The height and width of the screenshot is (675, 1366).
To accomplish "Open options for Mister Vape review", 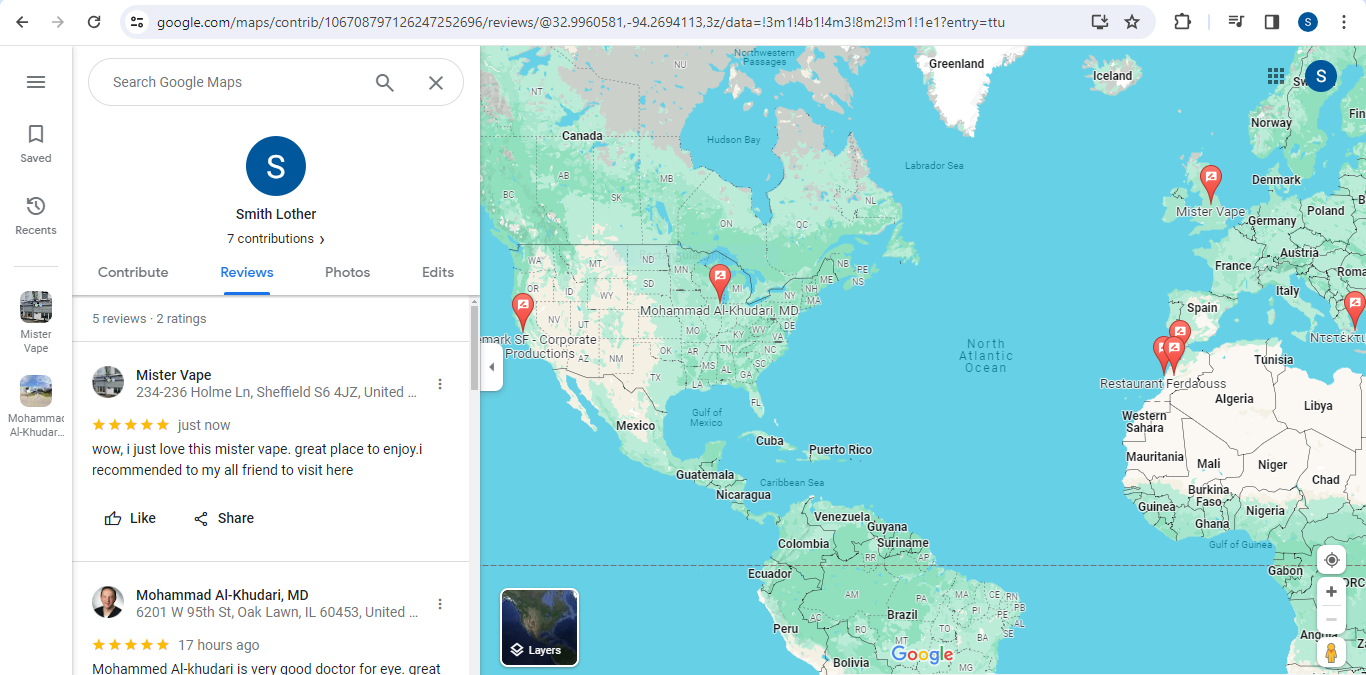I will coord(440,384).
